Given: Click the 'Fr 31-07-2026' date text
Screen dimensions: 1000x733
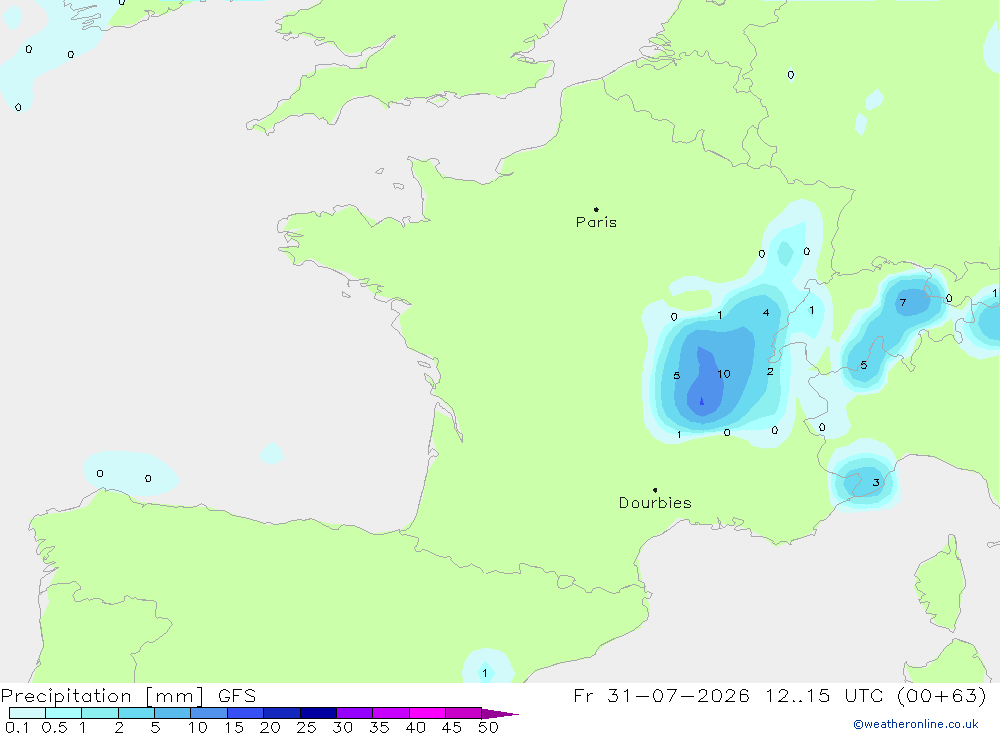Looking at the screenshot, I should pyautogui.click(x=661, y=695).
